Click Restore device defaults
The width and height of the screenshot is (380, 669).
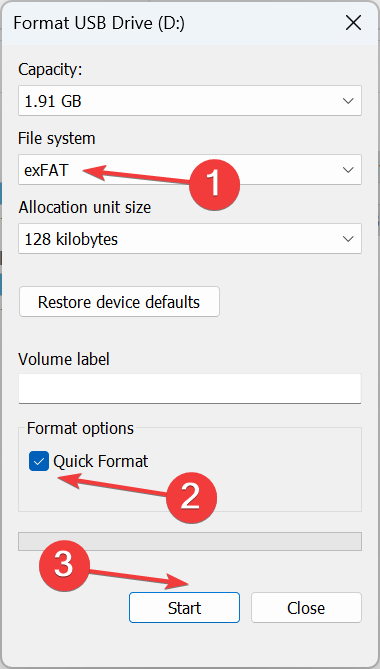119,302
